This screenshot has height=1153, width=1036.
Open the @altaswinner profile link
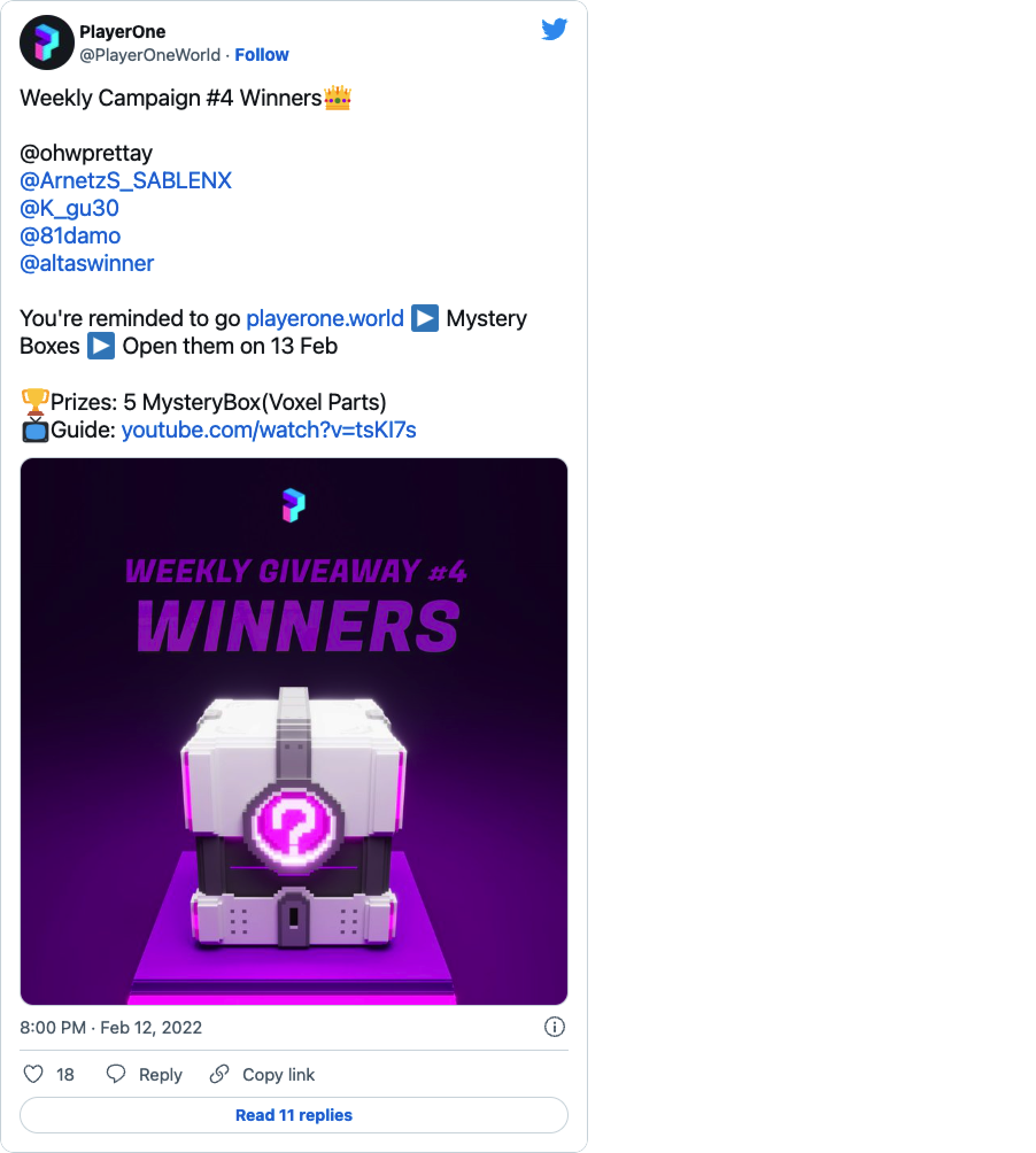pos(87,263)
